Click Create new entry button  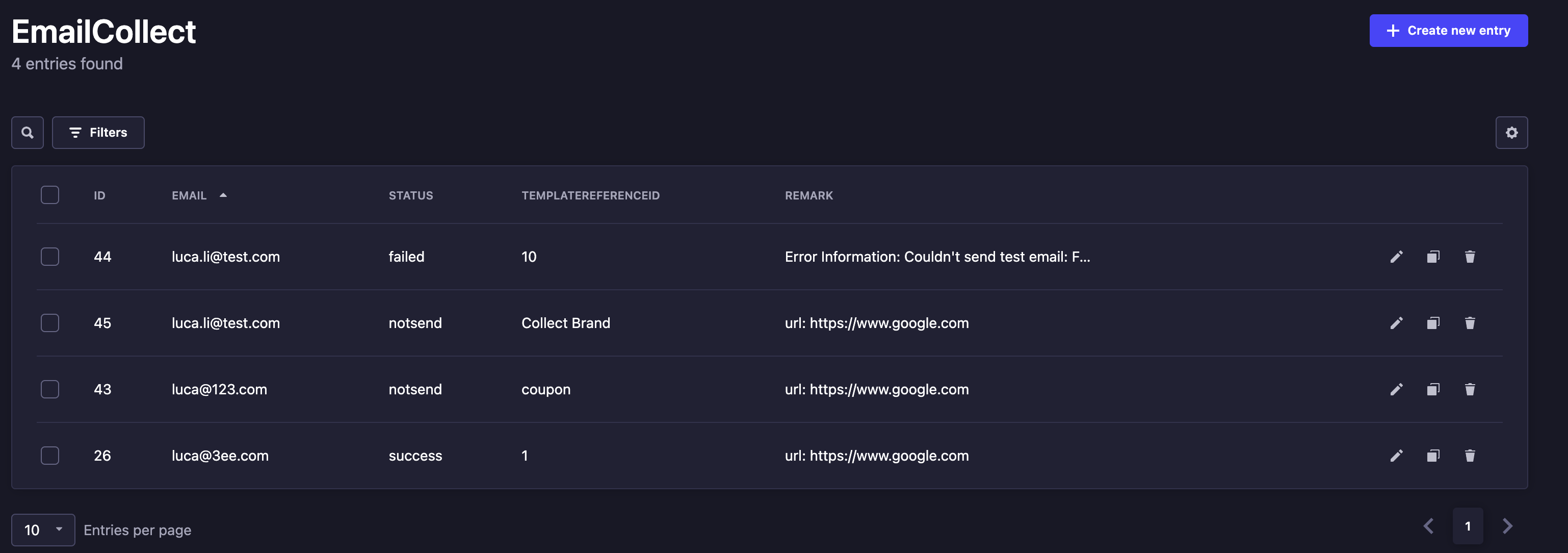click(x=1448, y=31)
